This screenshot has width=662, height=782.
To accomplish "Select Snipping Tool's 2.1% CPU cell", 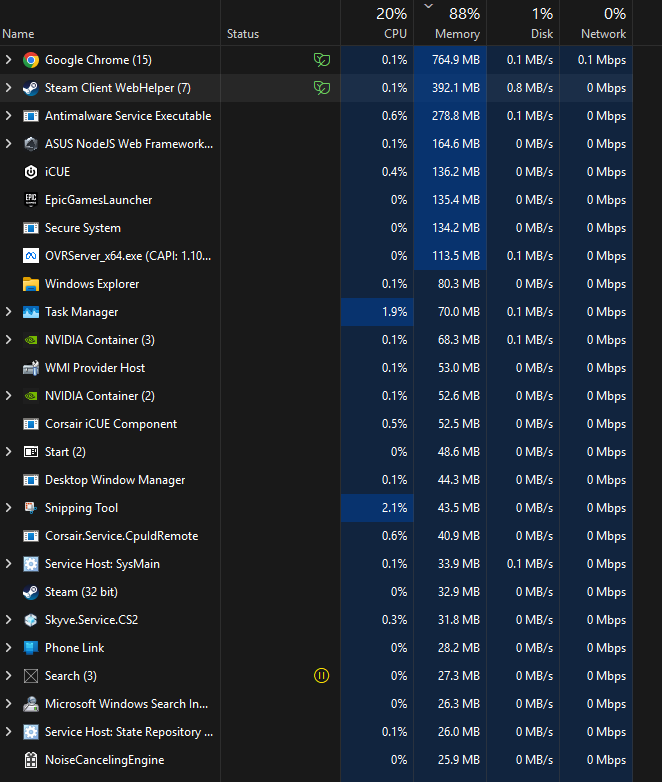I will [x=377, y=508].
